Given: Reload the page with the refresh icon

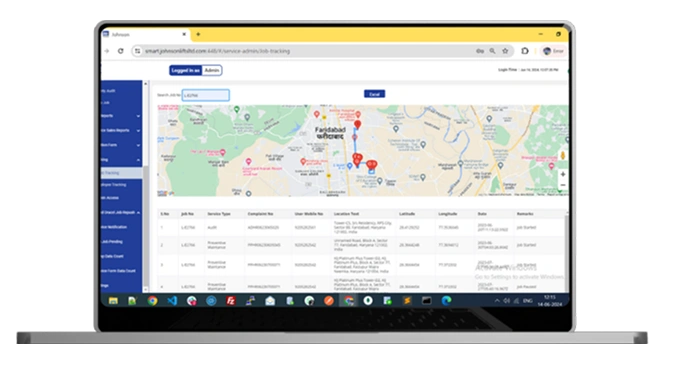Looking at the screenshot, I should [x=121, y=51].
